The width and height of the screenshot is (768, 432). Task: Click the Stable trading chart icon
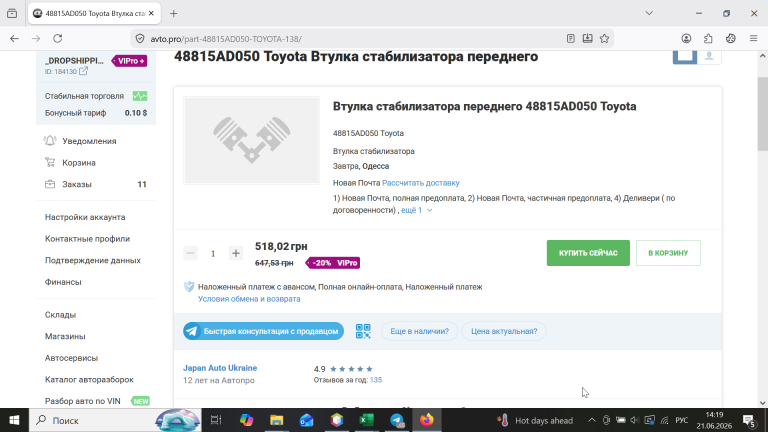pyautogui.click(x=140, y=96)
